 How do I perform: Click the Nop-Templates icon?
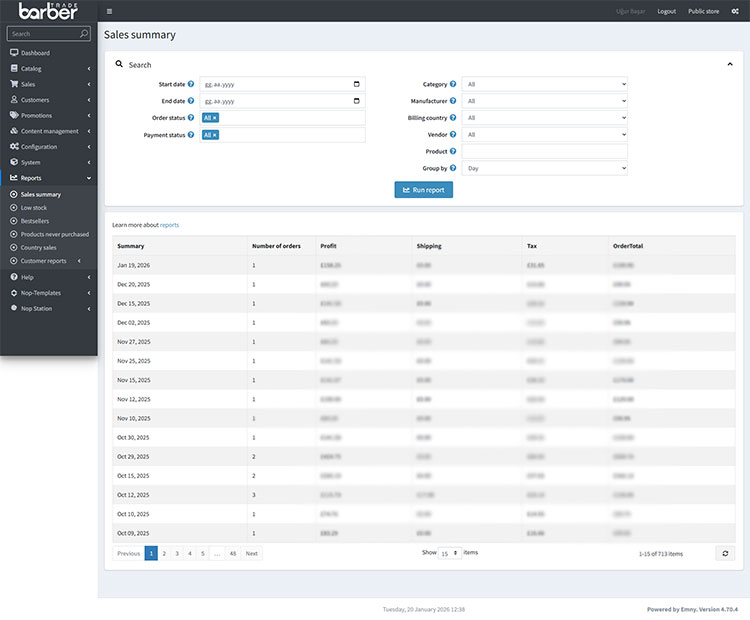(14, 293)
